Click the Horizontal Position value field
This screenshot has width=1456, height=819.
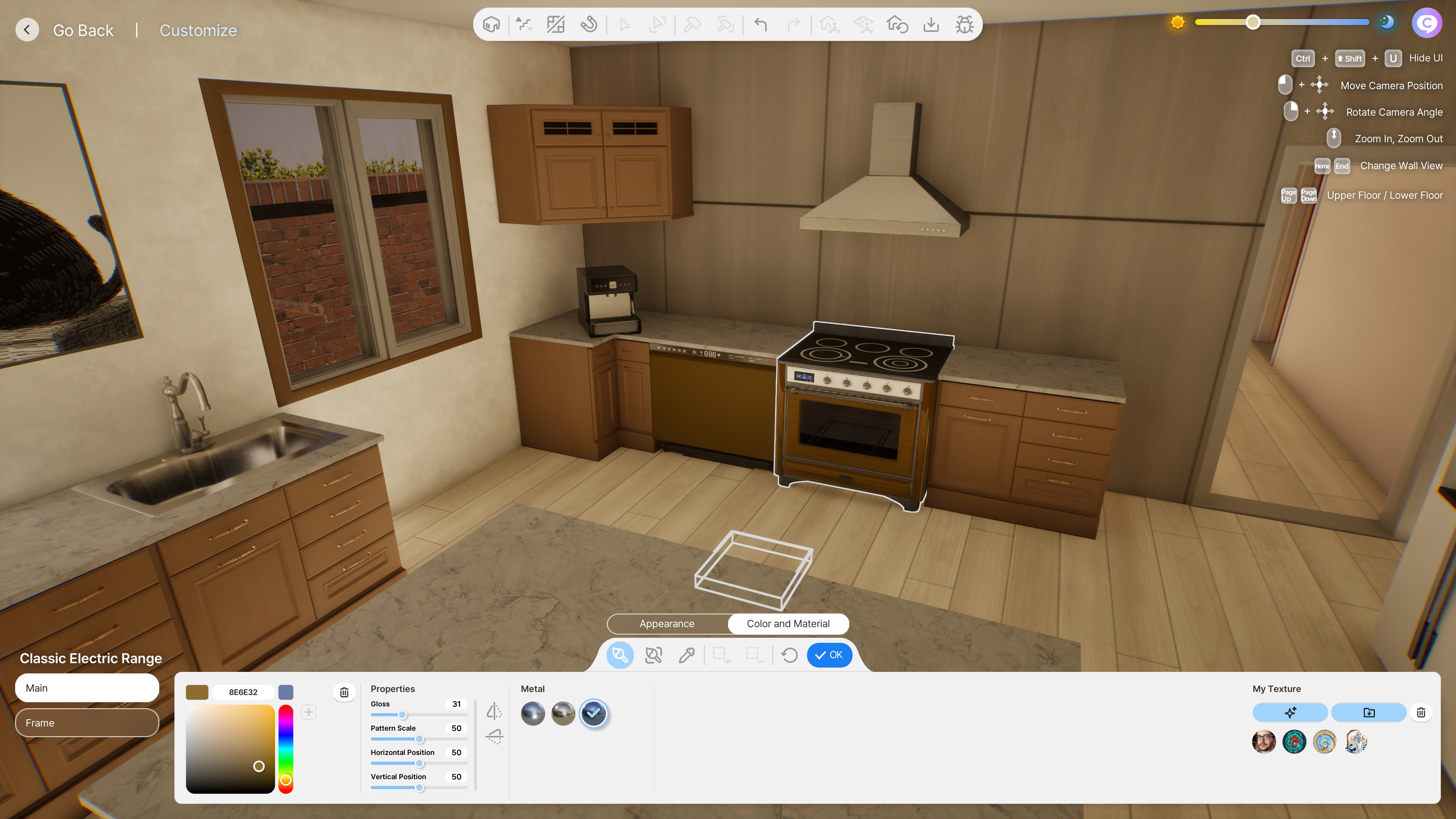click(456, 752)
